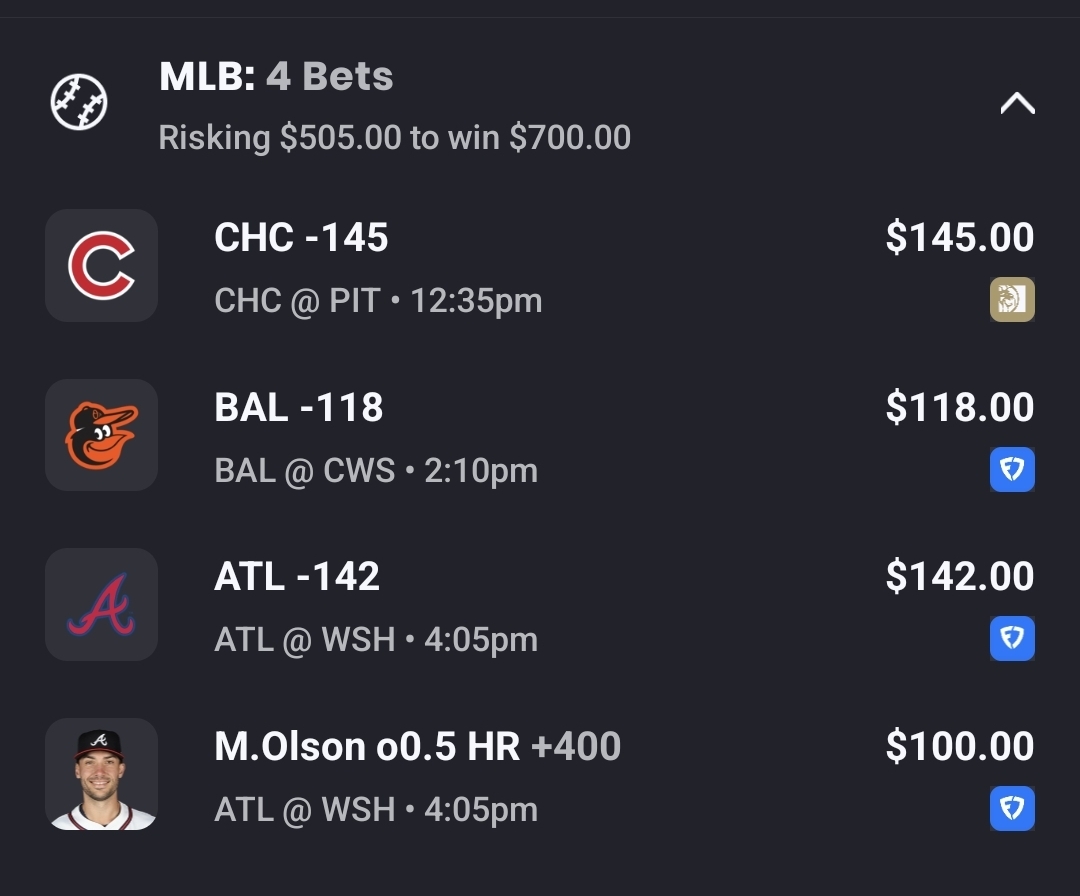Click the blue sportsbook icon for Olson HR bet

coord(1012,809)
